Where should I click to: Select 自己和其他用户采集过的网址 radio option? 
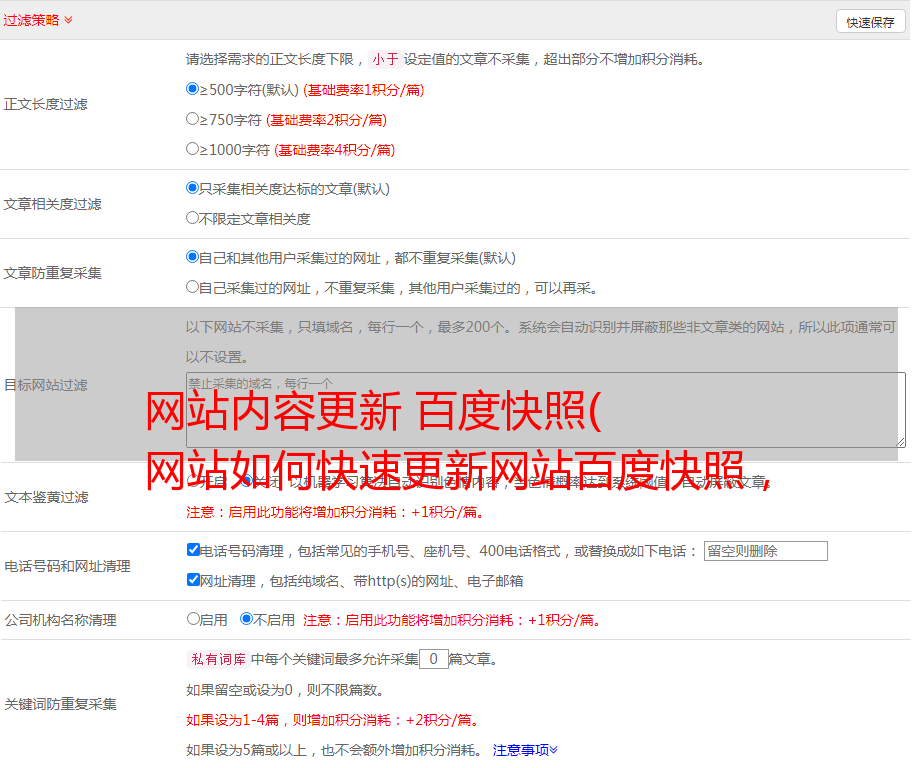pyautogui.click(x=193, y=257)
